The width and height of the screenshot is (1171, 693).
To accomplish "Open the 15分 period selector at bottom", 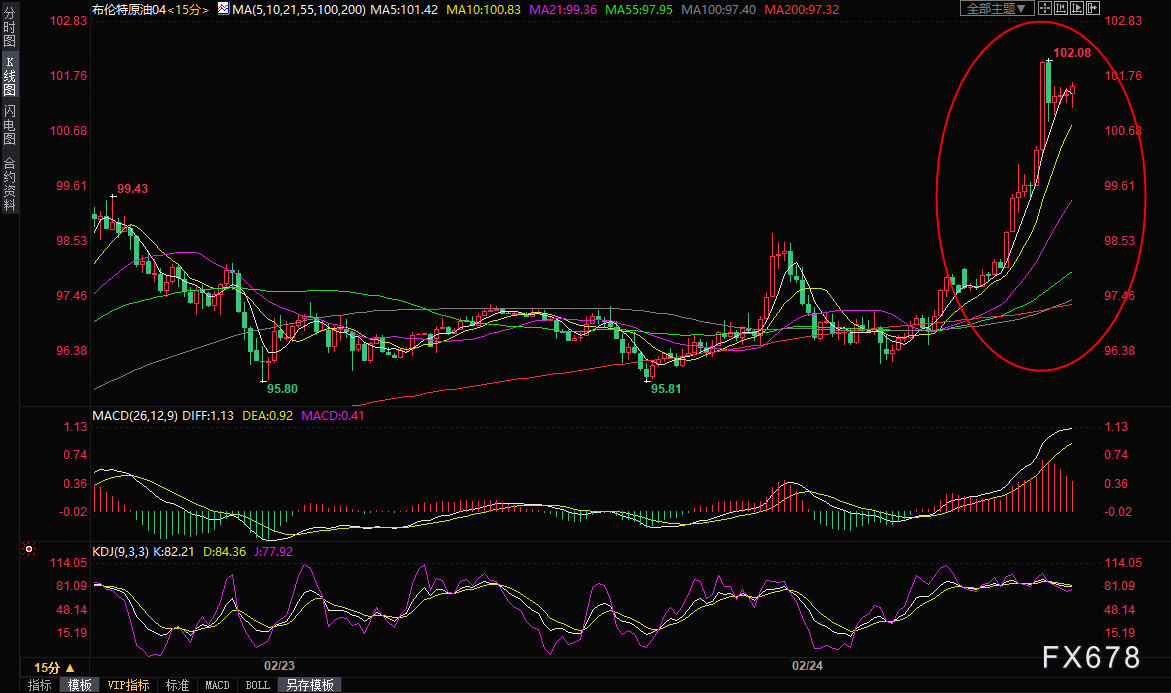I will [55, 668].
